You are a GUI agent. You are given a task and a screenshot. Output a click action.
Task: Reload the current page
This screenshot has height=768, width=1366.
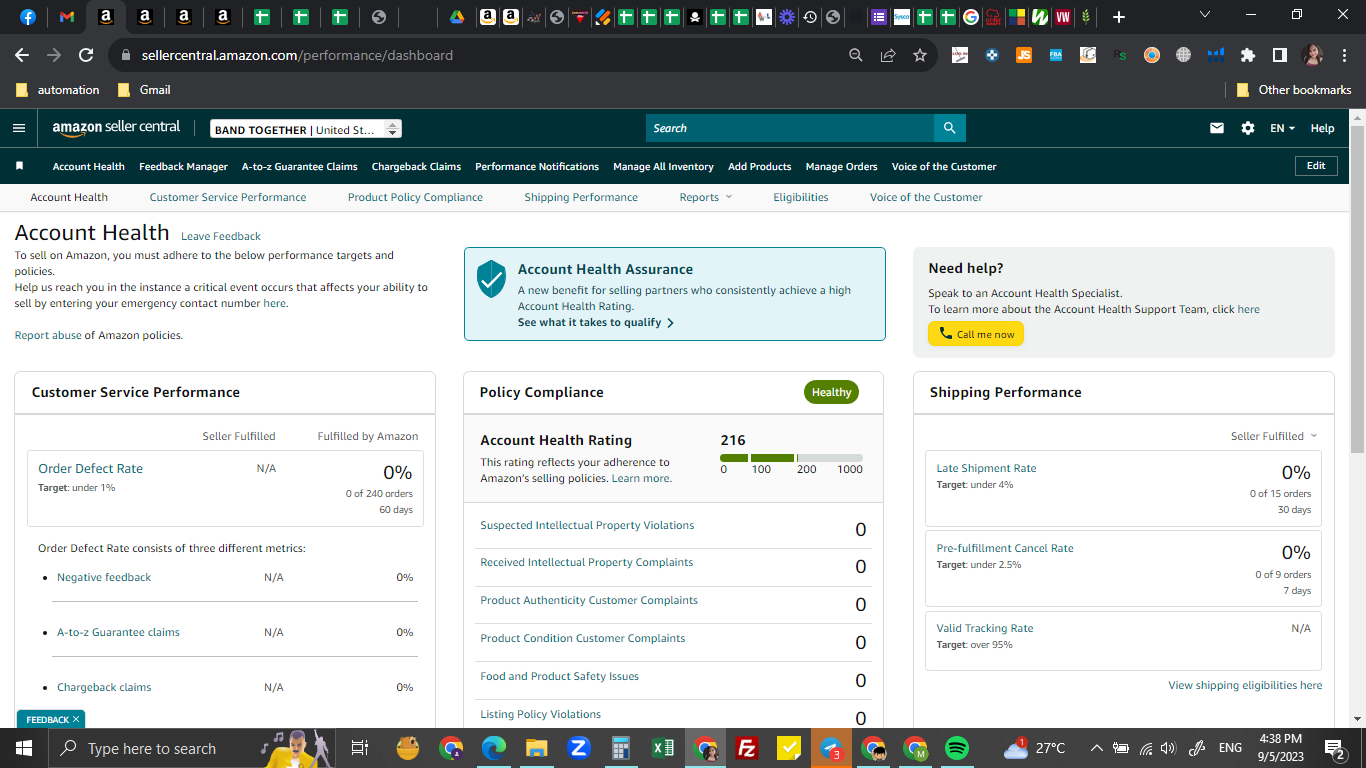pyautogui.click(x=86, y=55)
